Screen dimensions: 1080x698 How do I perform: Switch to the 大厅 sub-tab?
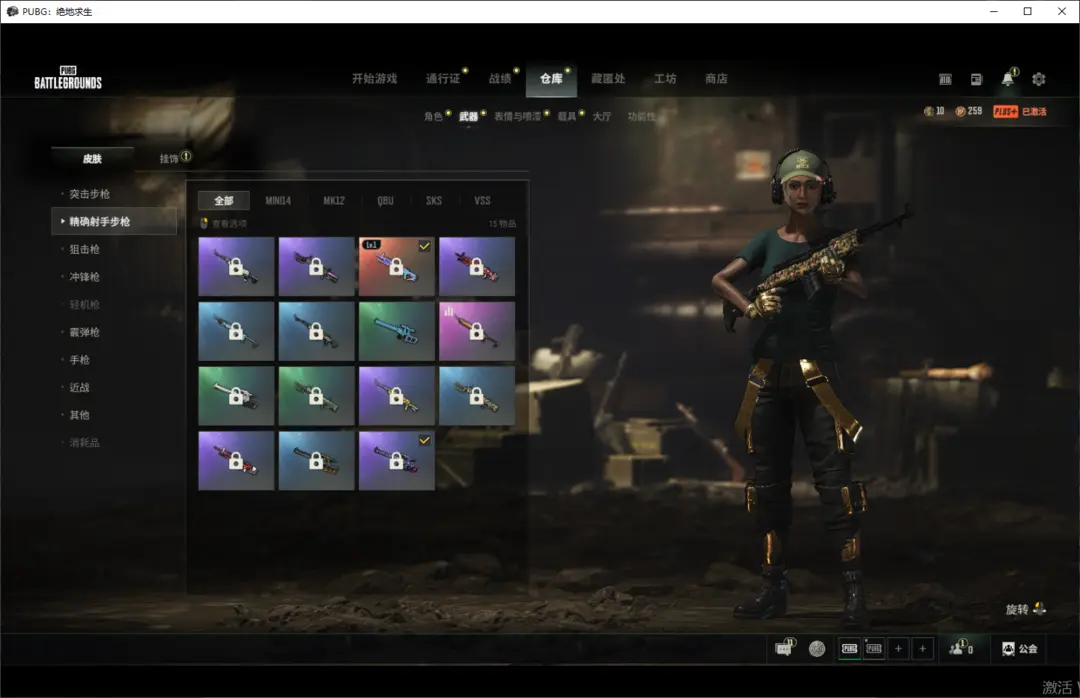click(x=602, y=116)
